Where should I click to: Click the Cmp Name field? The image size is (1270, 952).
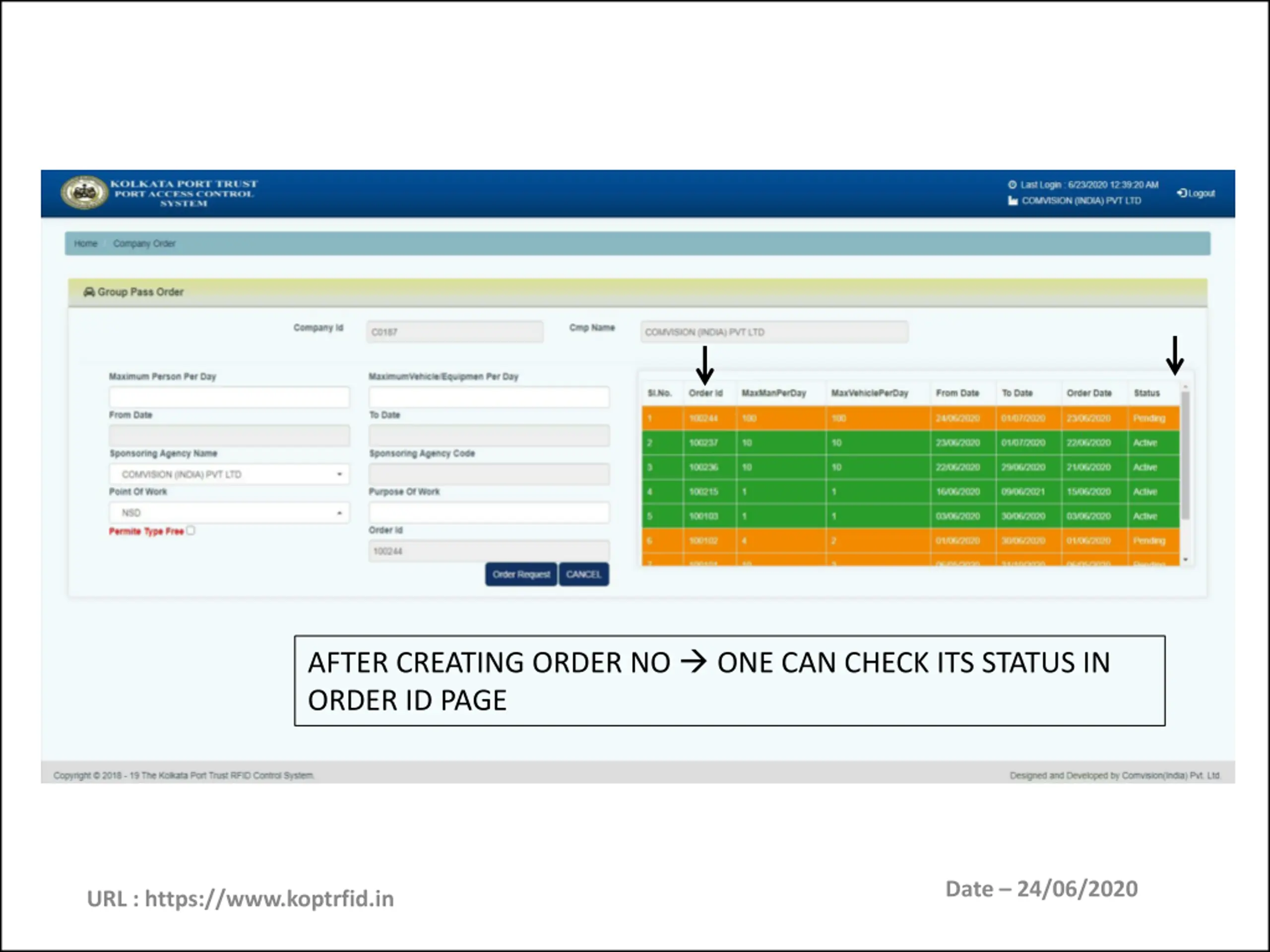(x=774, y=332)
